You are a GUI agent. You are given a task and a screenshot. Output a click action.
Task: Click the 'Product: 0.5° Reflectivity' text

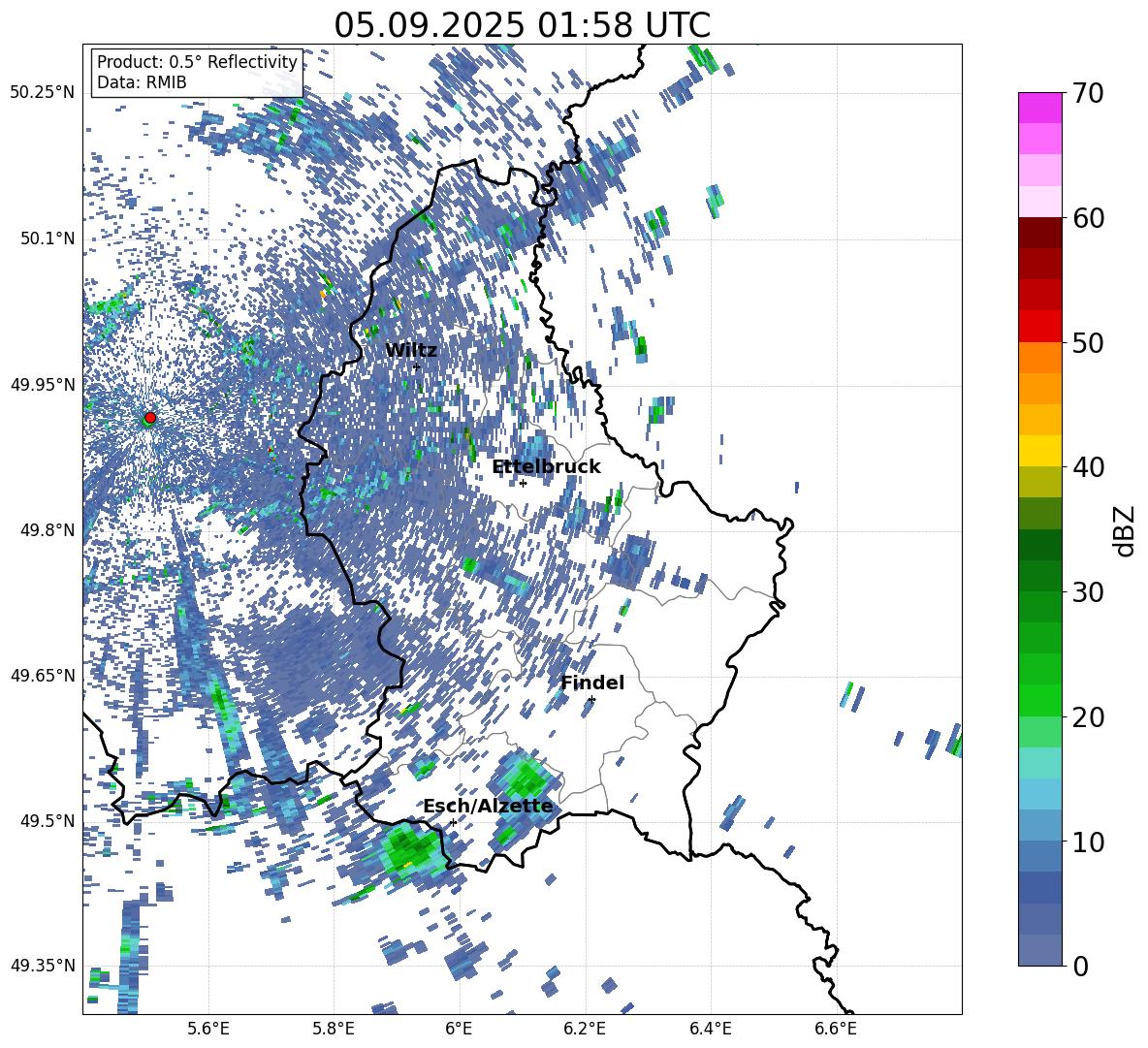[x=197, y=62]
